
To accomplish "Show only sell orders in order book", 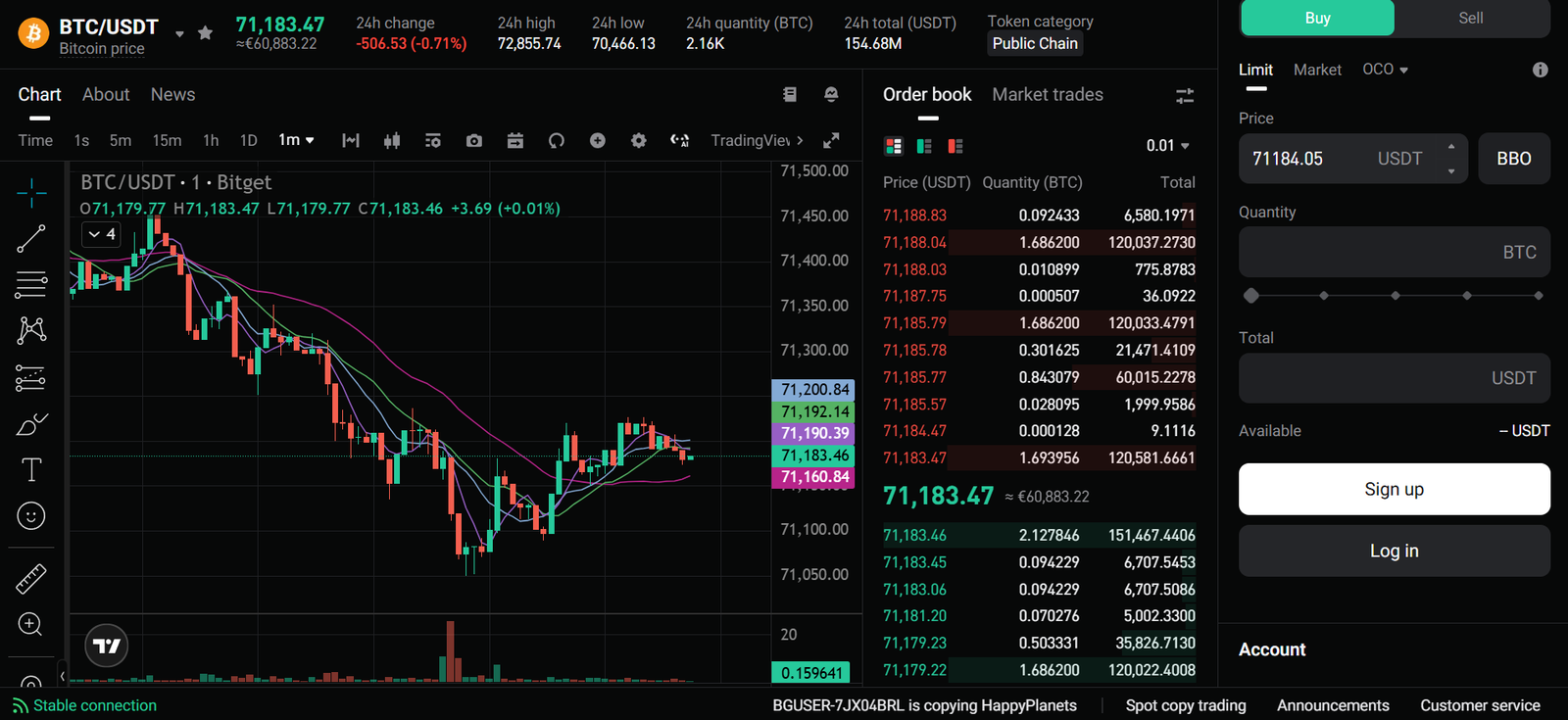I will coord(955,146).
